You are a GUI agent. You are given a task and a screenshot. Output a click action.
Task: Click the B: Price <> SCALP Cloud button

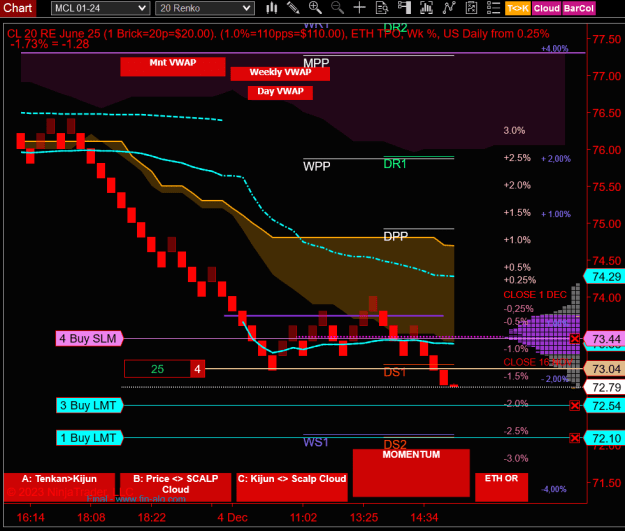(x=175, y=487)
